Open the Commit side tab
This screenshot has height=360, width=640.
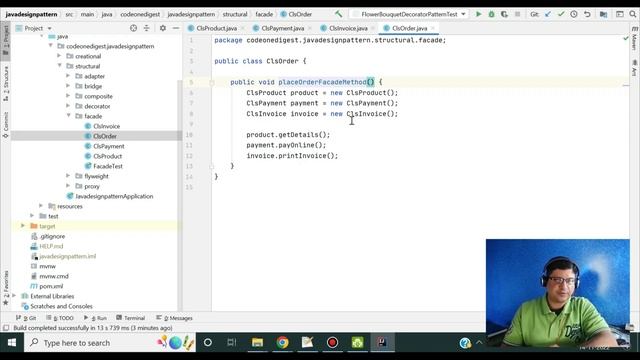click(6, 124)
